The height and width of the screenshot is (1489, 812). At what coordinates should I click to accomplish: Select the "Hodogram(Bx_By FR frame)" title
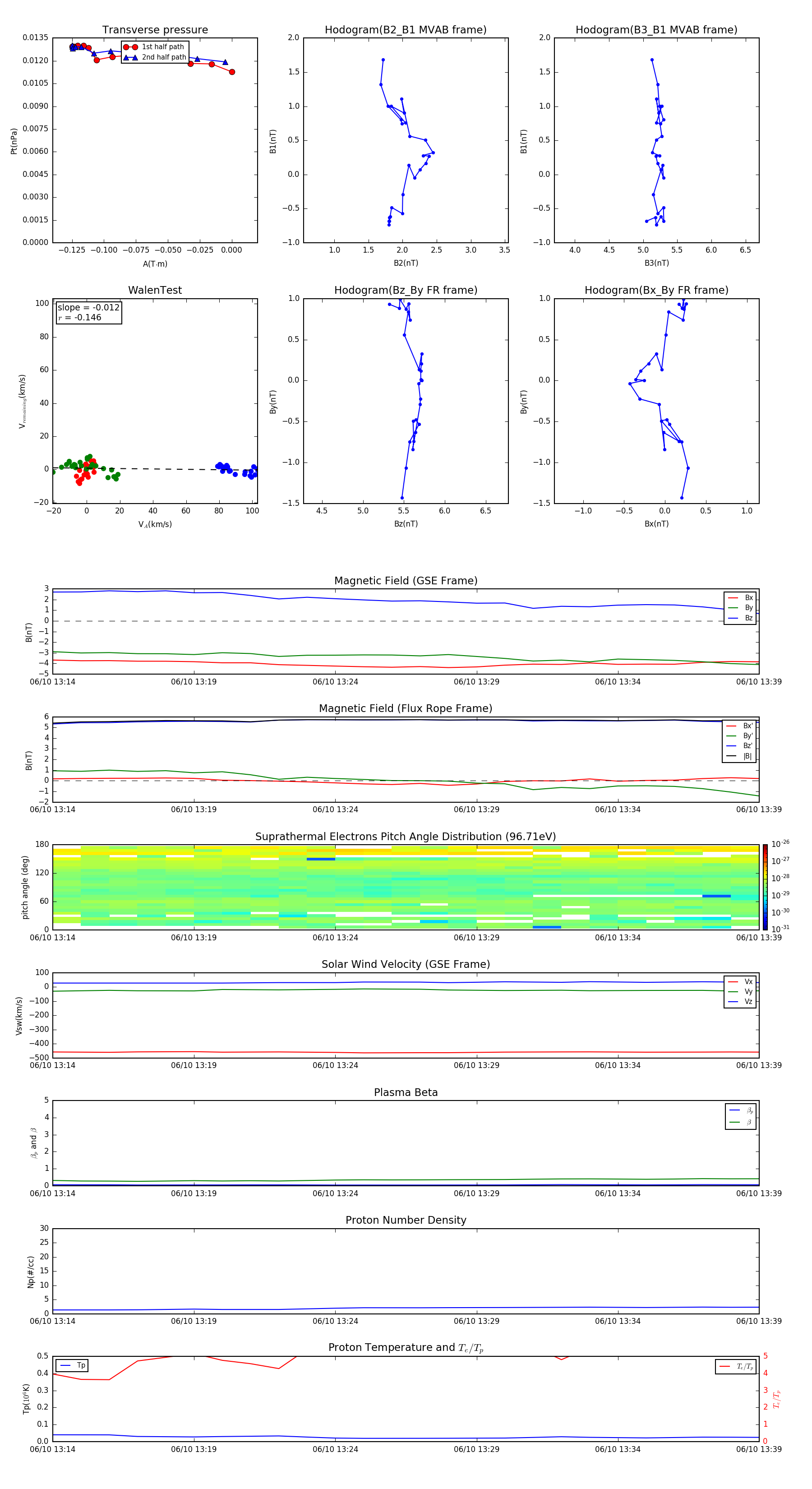656,290
